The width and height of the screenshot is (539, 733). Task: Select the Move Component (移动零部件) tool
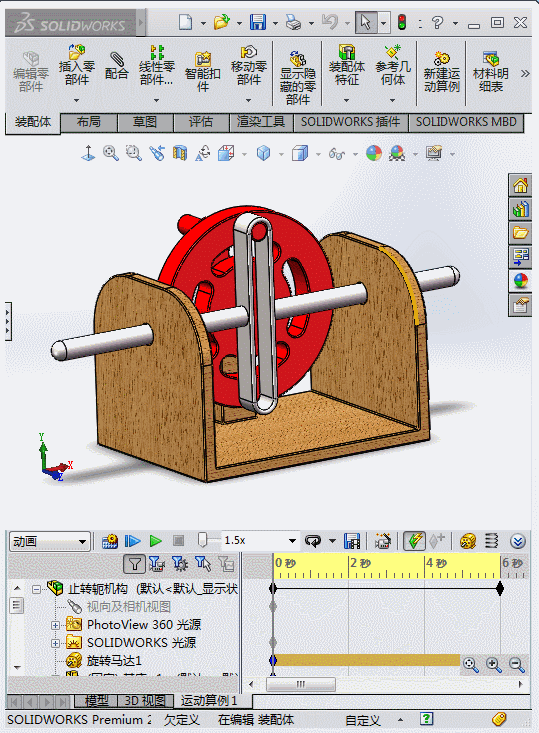249,65
